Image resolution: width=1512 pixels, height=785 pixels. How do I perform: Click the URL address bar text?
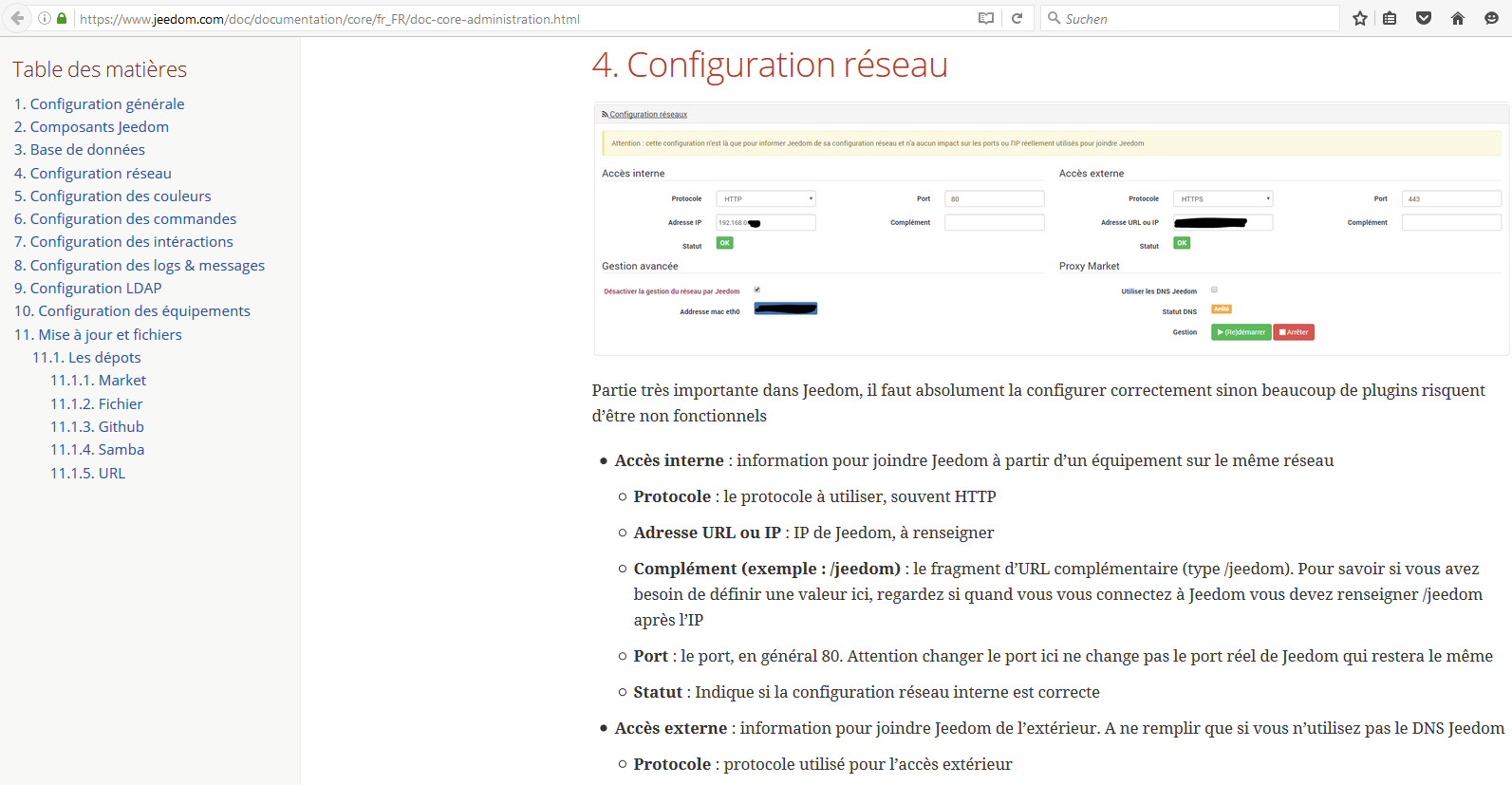(x=329, y=19)
